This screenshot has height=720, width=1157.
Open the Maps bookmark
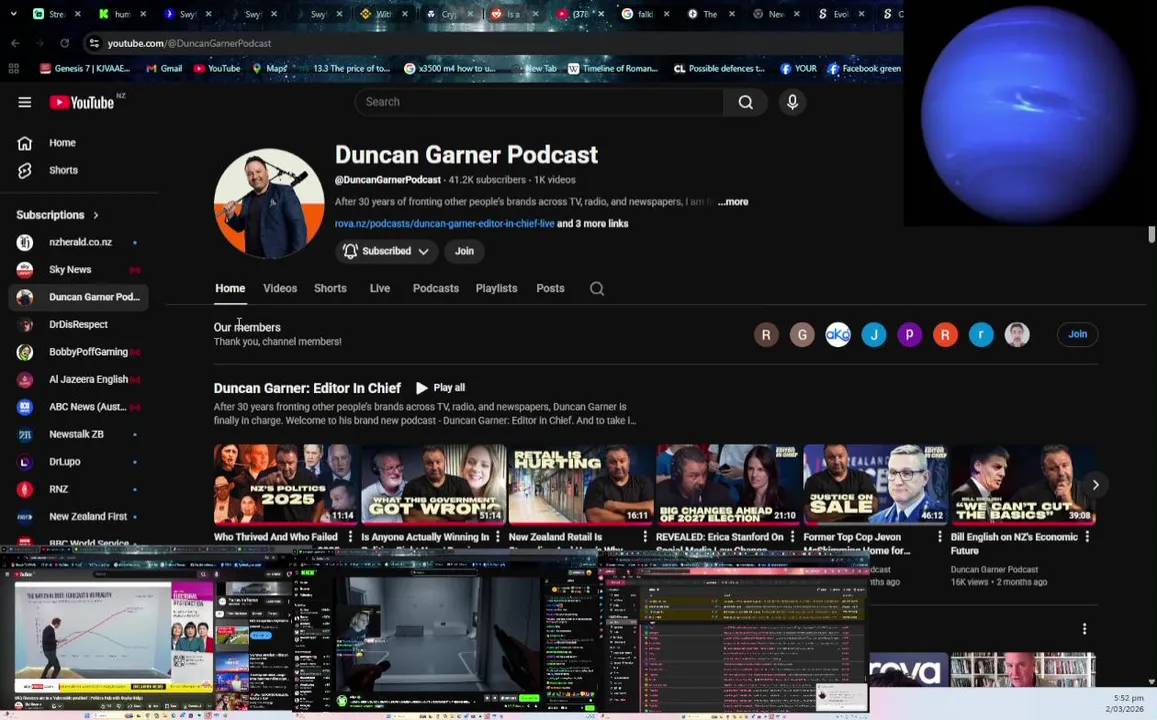click(x=269, y=69)
